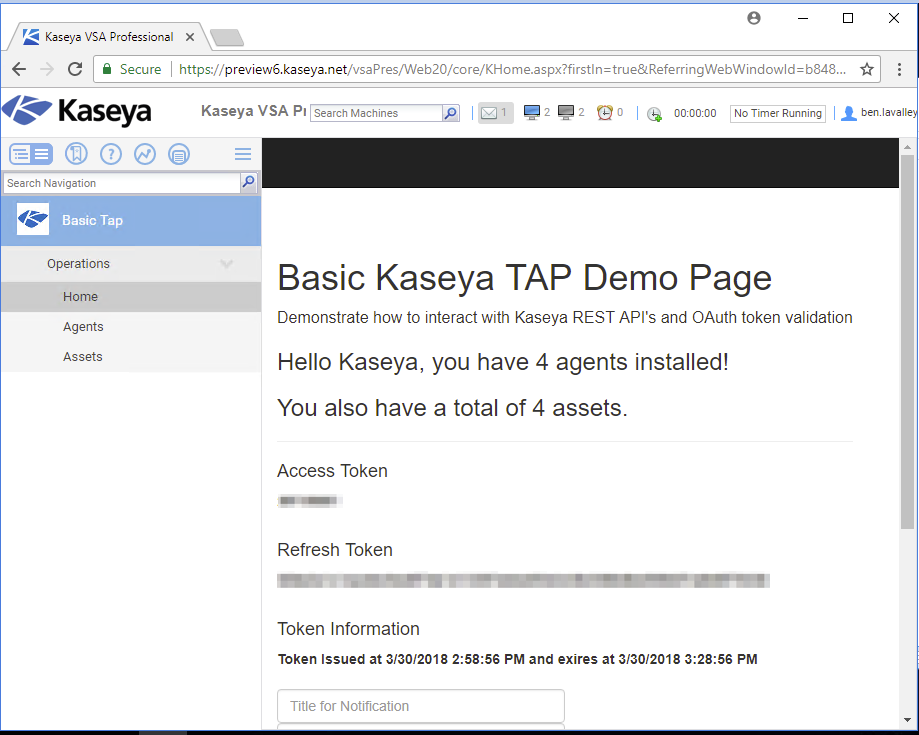The width and height of the screenshot is (919, 735).
Task: Click the page vertical scrollbar thumb
Action: tap(907, 342)
